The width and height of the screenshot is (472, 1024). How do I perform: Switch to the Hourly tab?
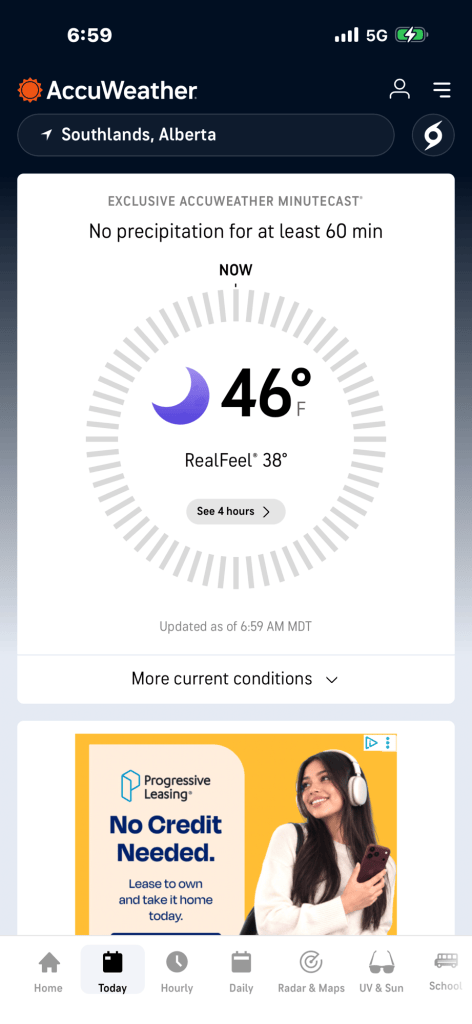point(176,972)
